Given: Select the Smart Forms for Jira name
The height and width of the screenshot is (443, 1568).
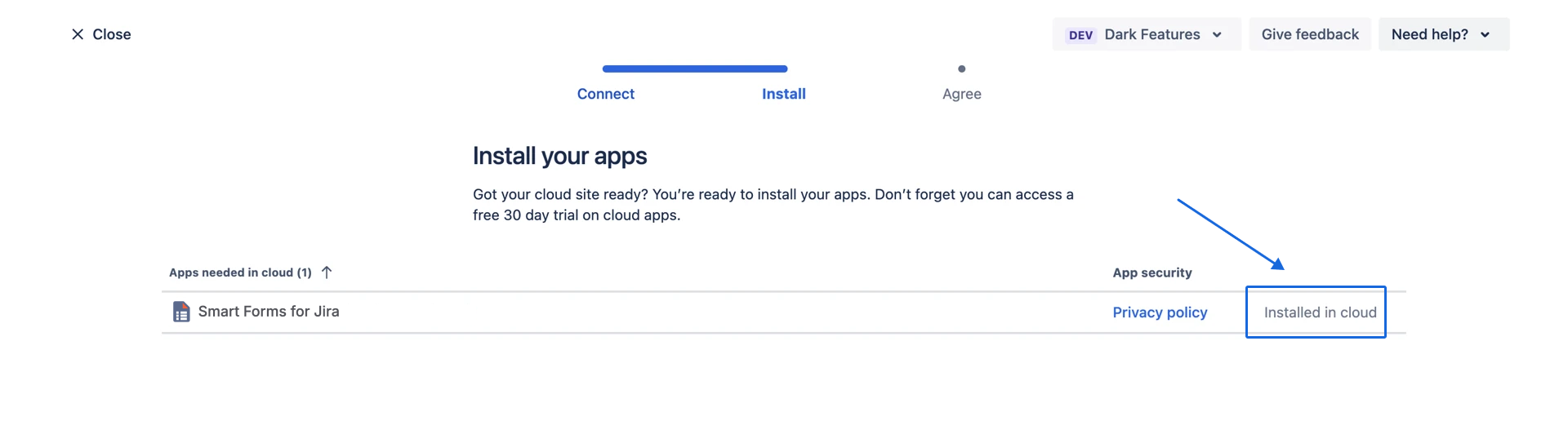Looking at the screenshot, I should 269,312.
